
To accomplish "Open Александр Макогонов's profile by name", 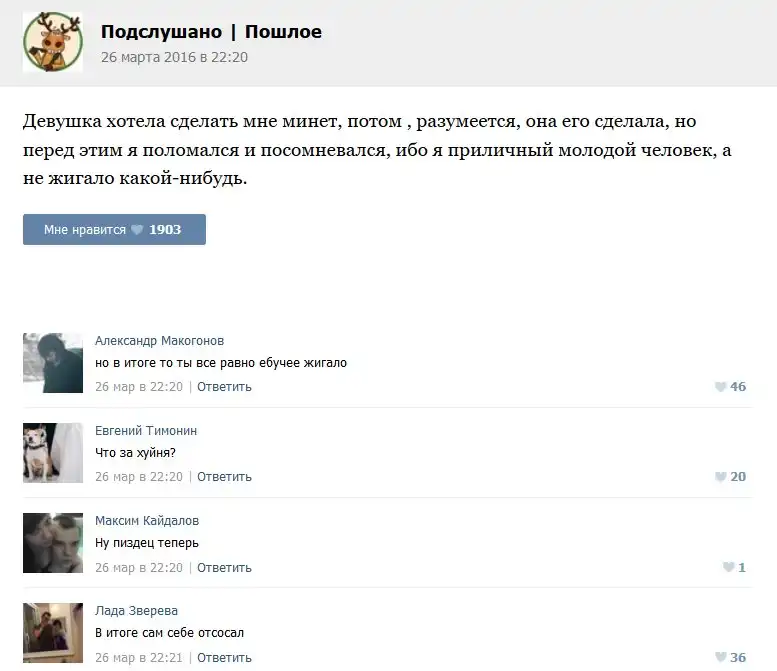I will 159,341.
